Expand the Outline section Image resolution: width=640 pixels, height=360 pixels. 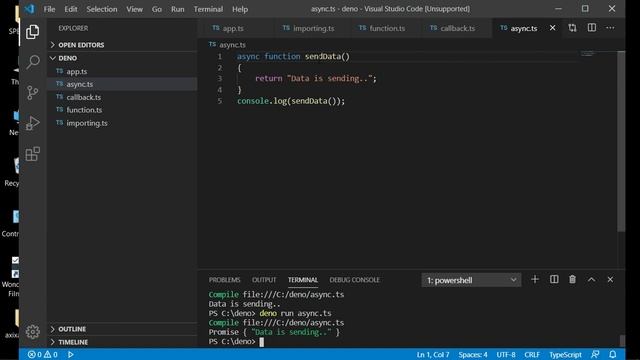click(122, 329)
